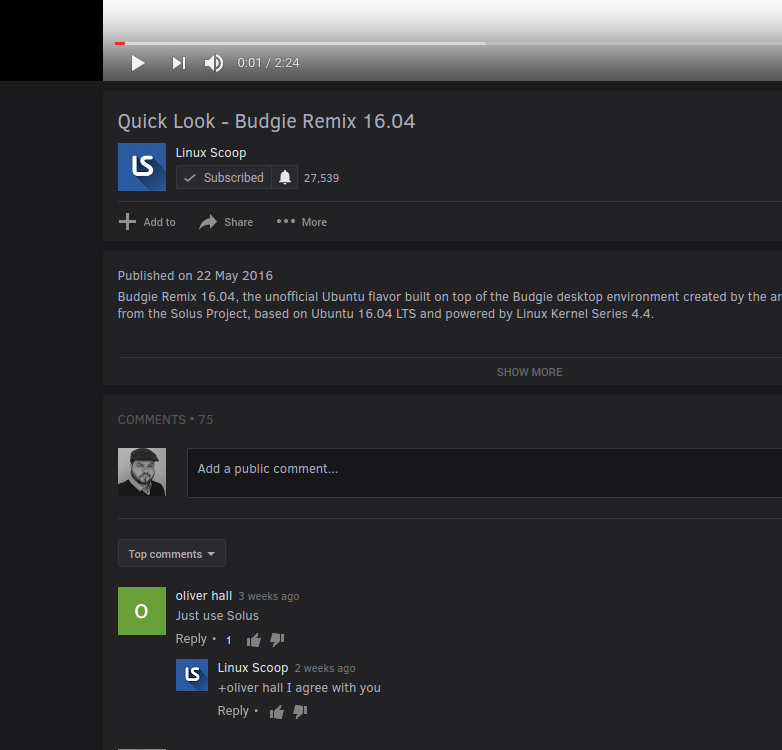Click the '3 weeks ago' timestamp

269,596
